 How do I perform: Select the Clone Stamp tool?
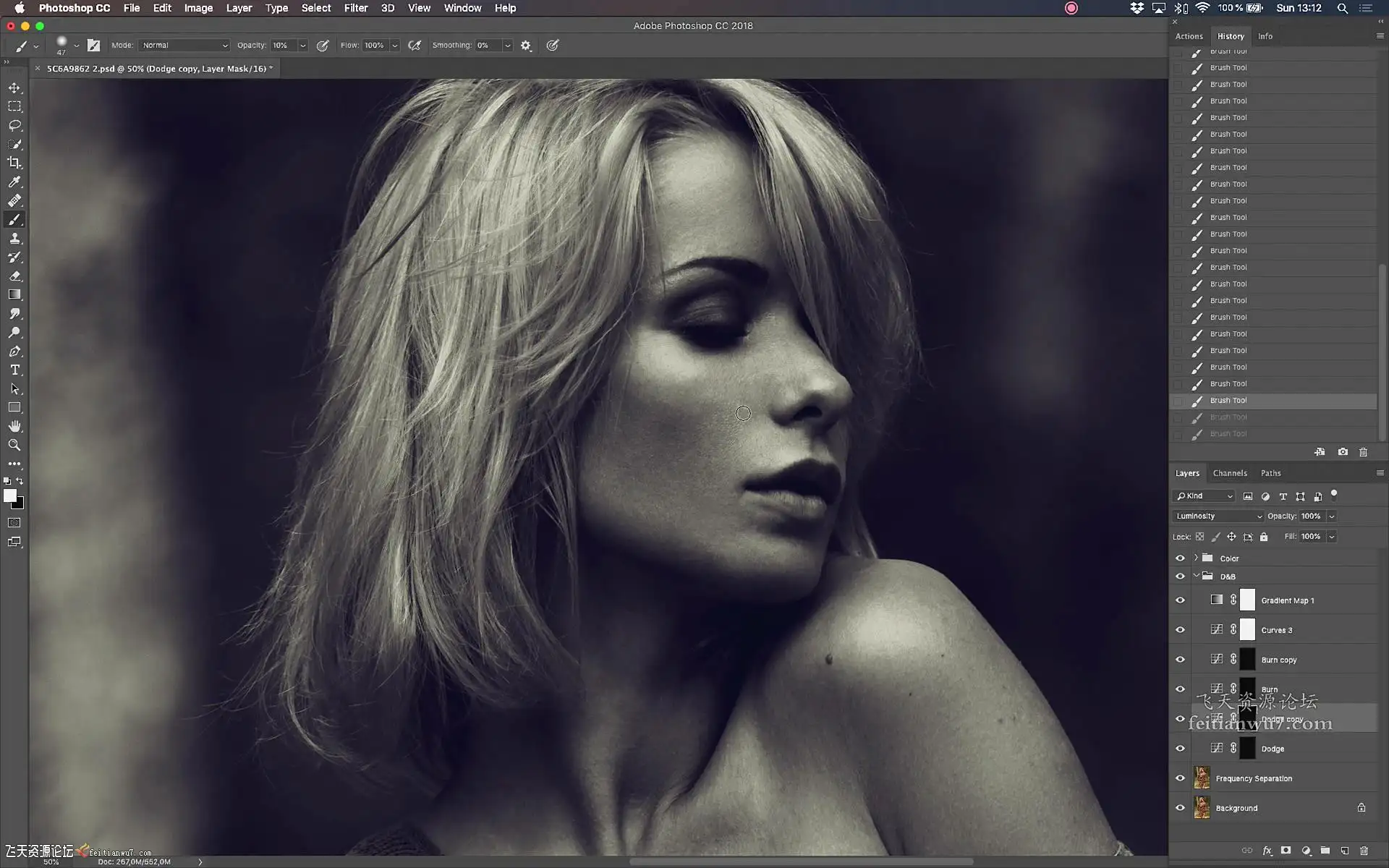pos(14,238)
